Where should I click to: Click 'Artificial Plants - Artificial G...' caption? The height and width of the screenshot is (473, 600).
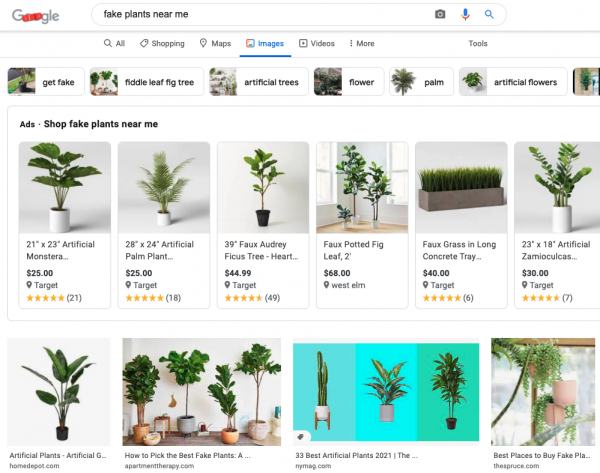click(58, 455)
